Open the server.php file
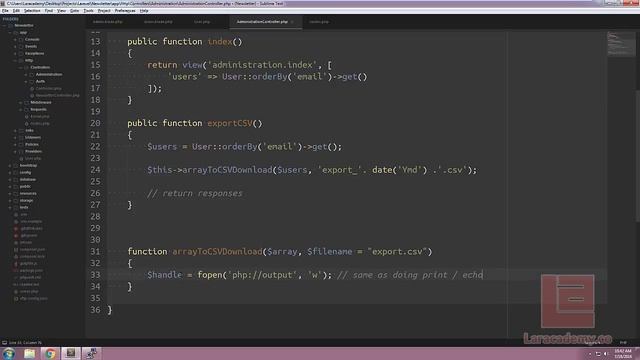Image resolution: width=640 pixels, height=360 pixels. point(29,291)
